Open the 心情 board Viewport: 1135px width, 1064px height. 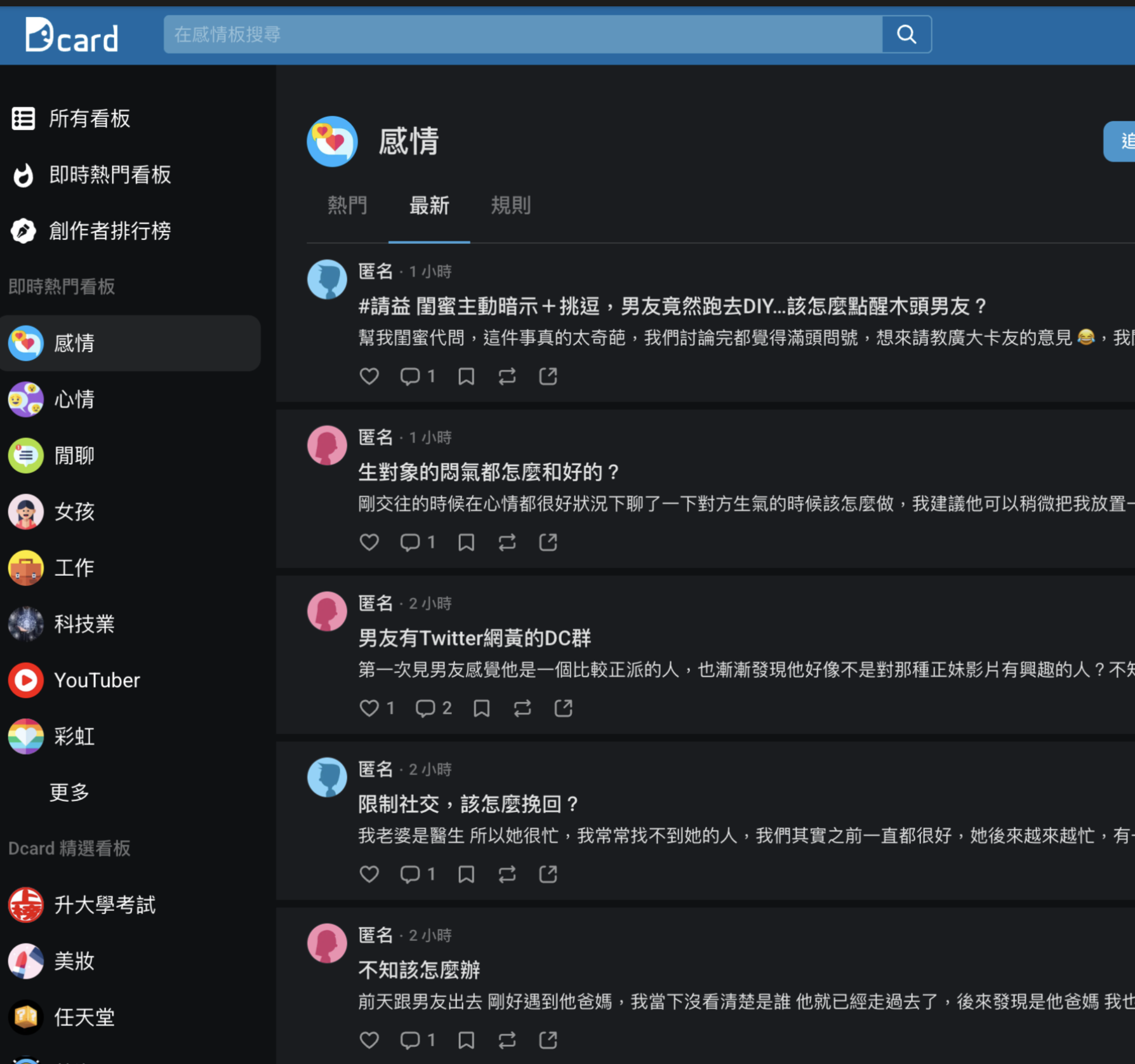(130, 399)
